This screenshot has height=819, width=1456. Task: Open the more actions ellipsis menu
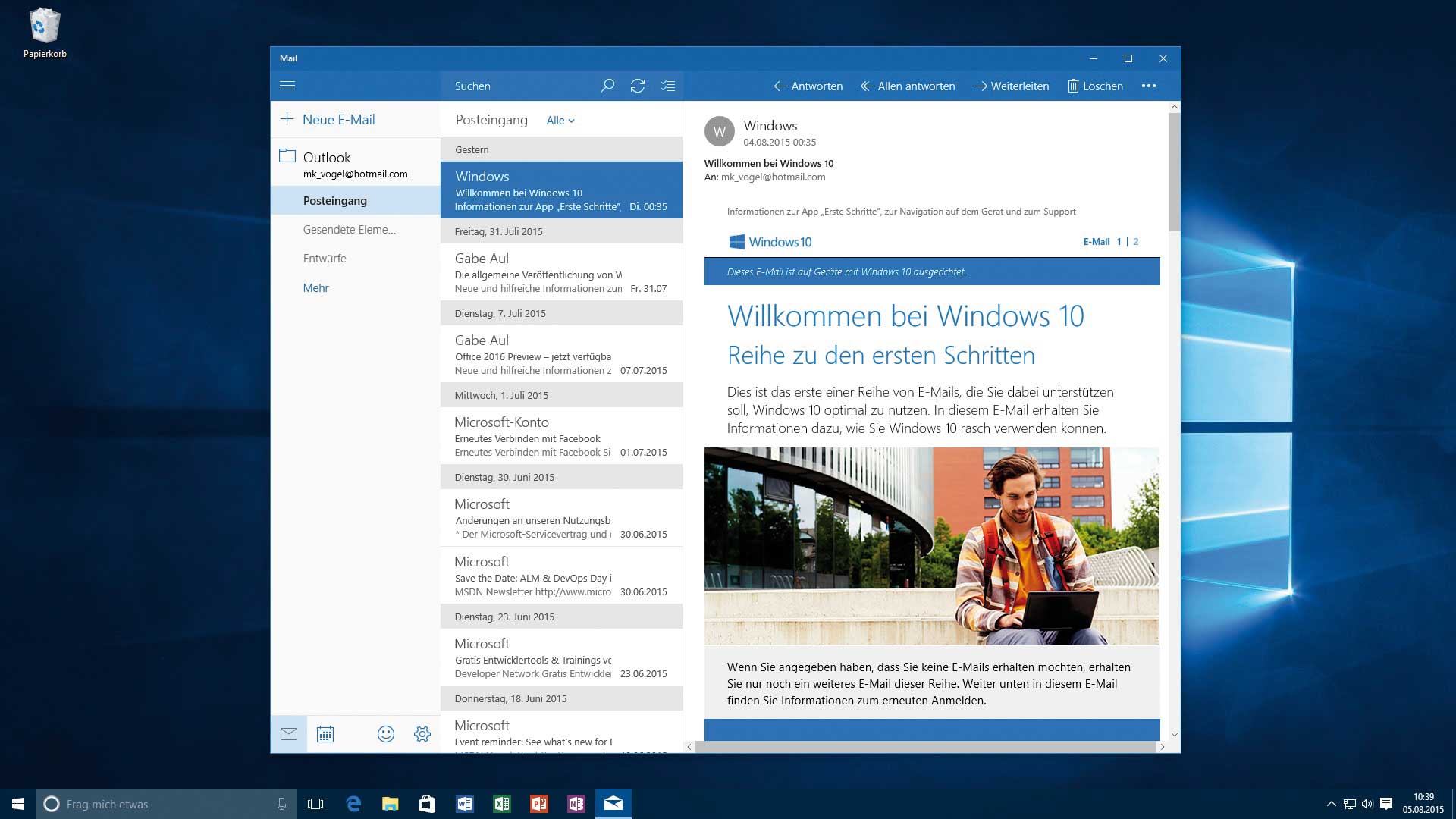point(1149,86)
